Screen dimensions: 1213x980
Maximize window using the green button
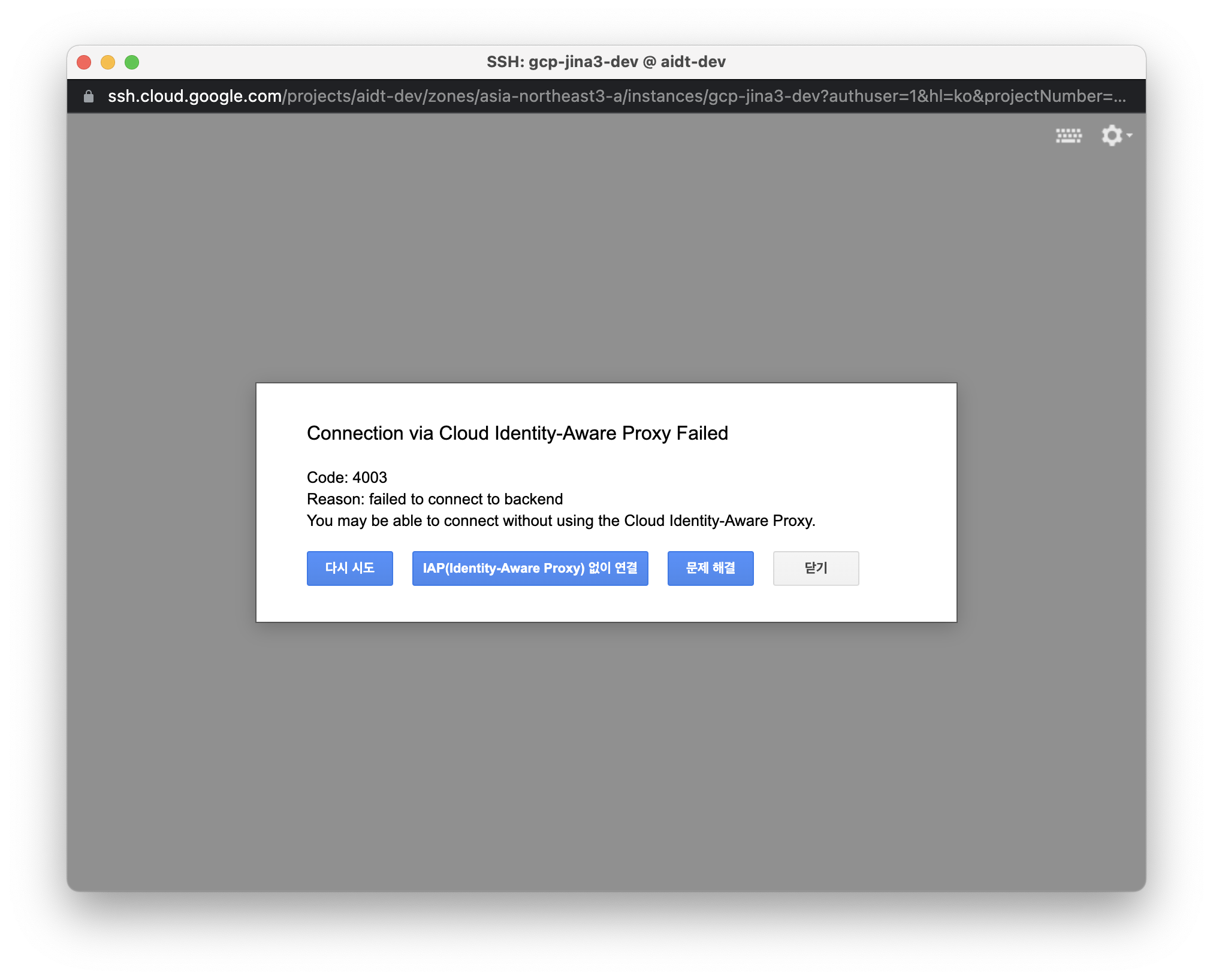(x=132, y=62)
